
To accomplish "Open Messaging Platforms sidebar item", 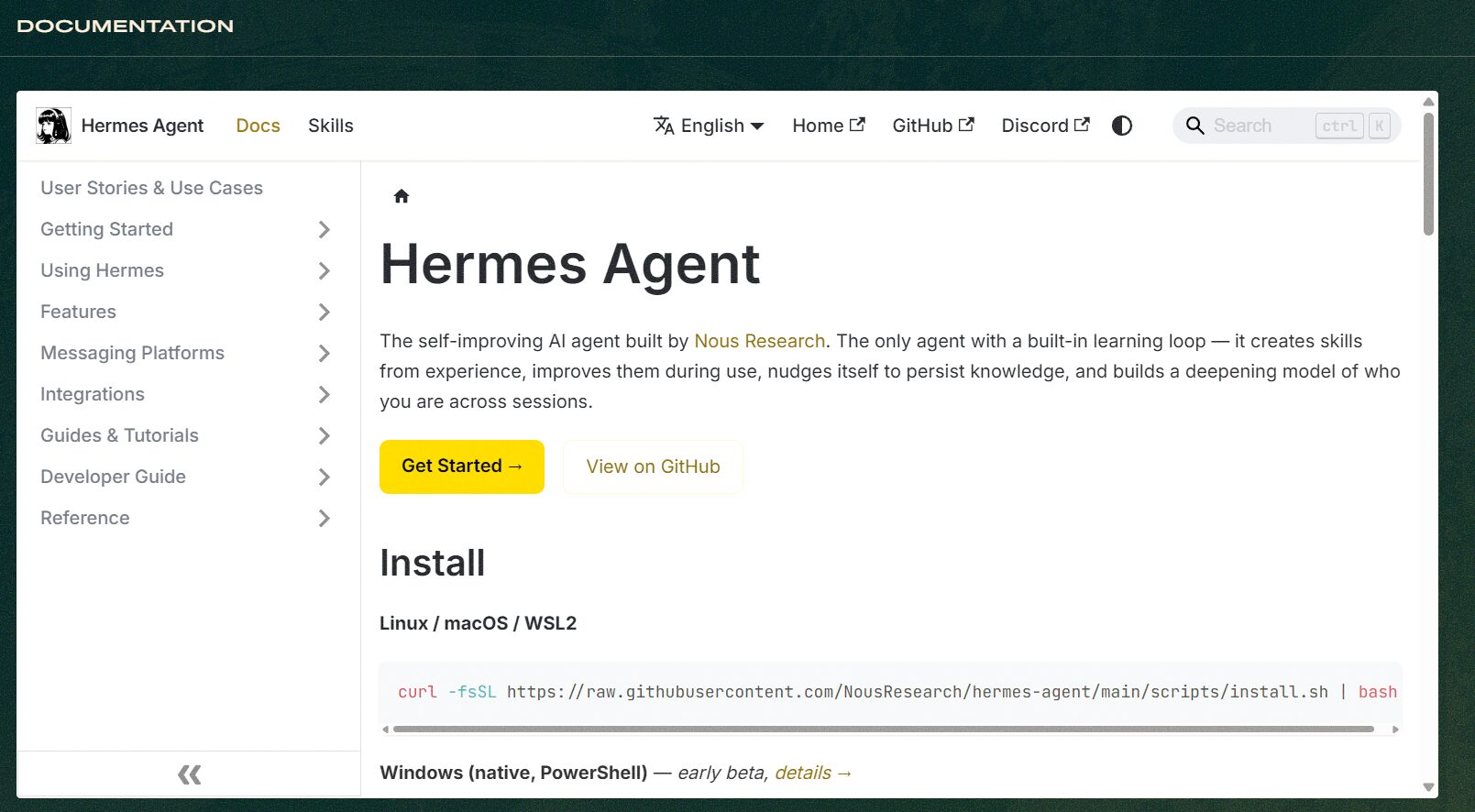I will (x=132, y=353).
